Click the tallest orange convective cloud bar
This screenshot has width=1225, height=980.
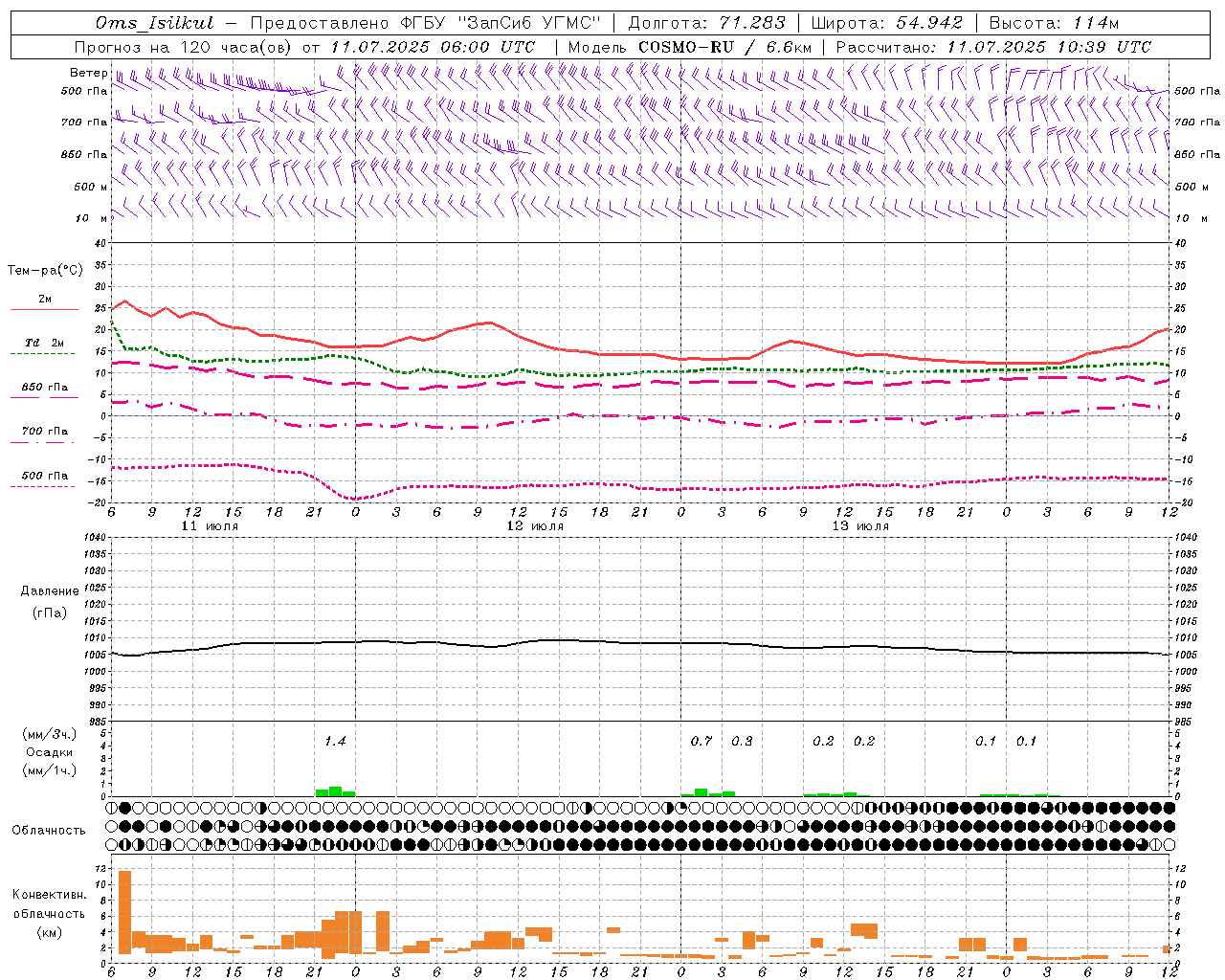pyautogui.click(x=124, y=912)
